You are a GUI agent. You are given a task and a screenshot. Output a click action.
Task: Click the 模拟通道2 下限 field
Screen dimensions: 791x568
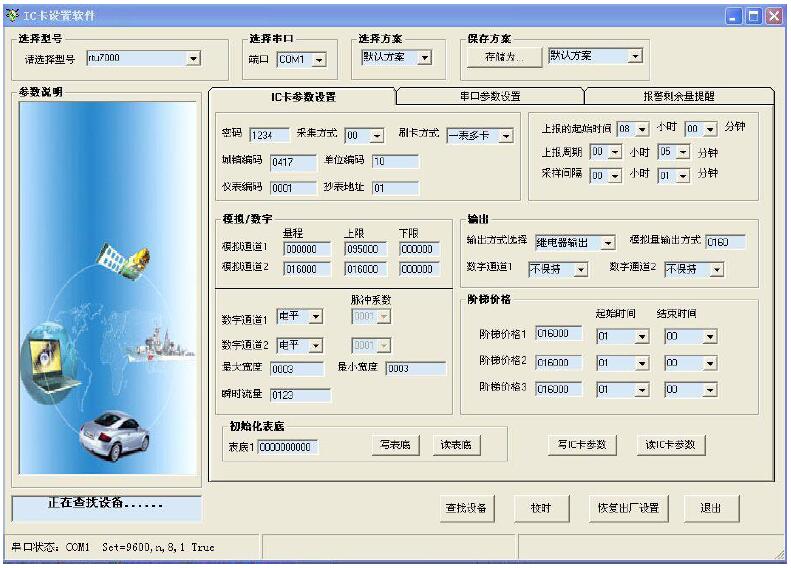point(420,269)
